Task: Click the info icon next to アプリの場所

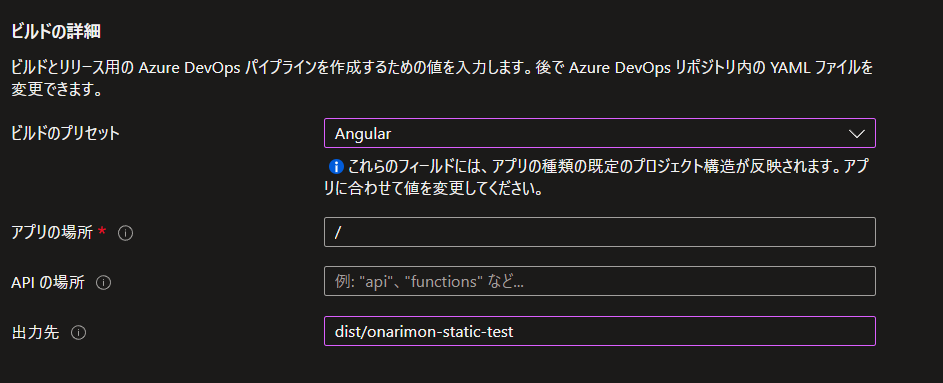Action: [x=125, y=233]
